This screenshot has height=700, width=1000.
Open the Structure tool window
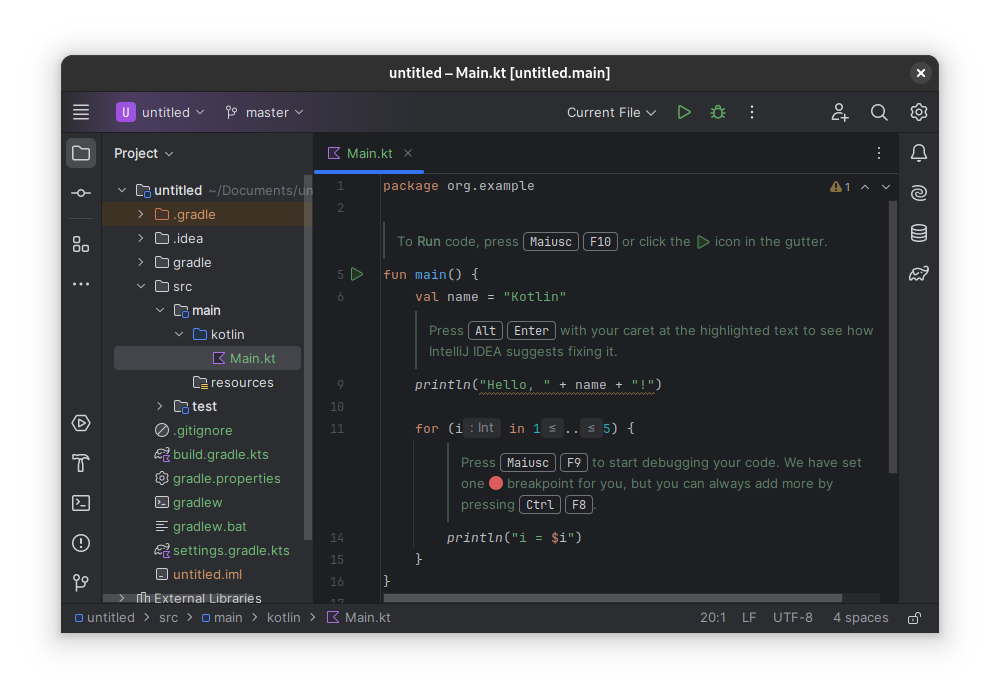point(81,244)
